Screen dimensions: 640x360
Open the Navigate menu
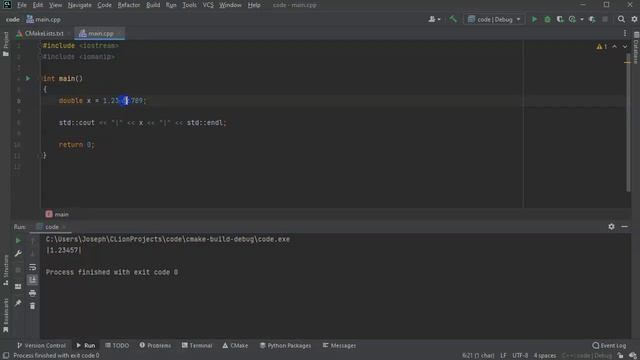point(80,5)
